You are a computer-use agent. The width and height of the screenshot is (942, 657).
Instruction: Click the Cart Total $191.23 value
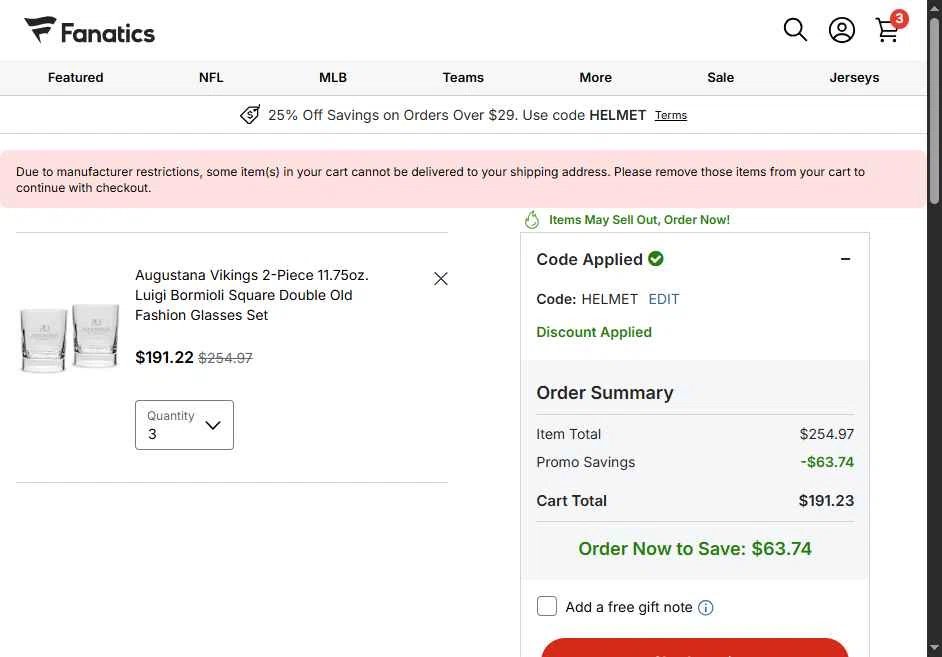(826, 500)
